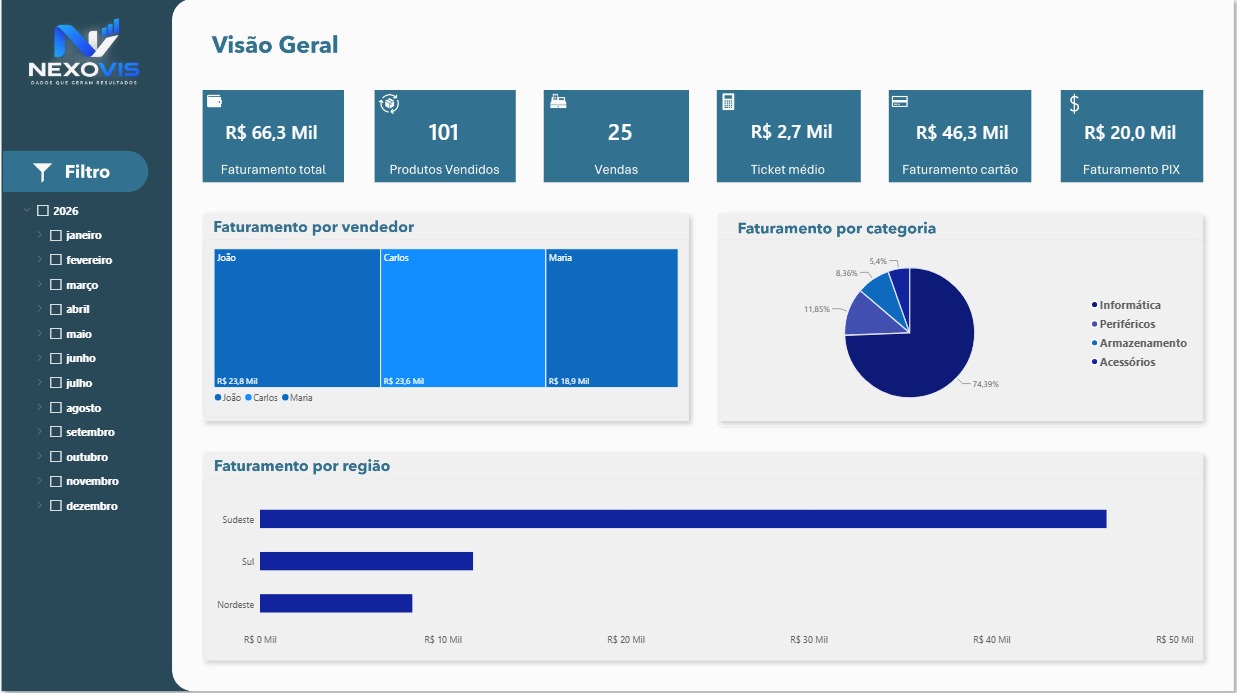
Task: Click the box icon on Produtos Vendidos card
Action: point(389,103)
